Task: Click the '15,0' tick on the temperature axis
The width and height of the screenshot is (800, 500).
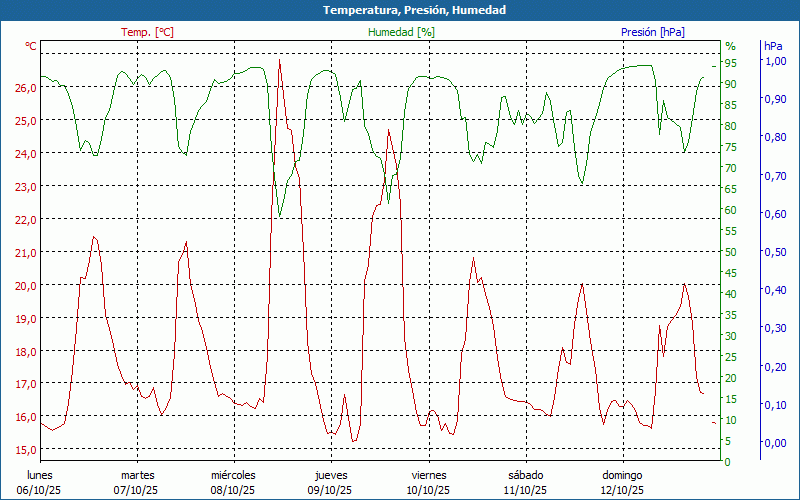Action: 26,450
